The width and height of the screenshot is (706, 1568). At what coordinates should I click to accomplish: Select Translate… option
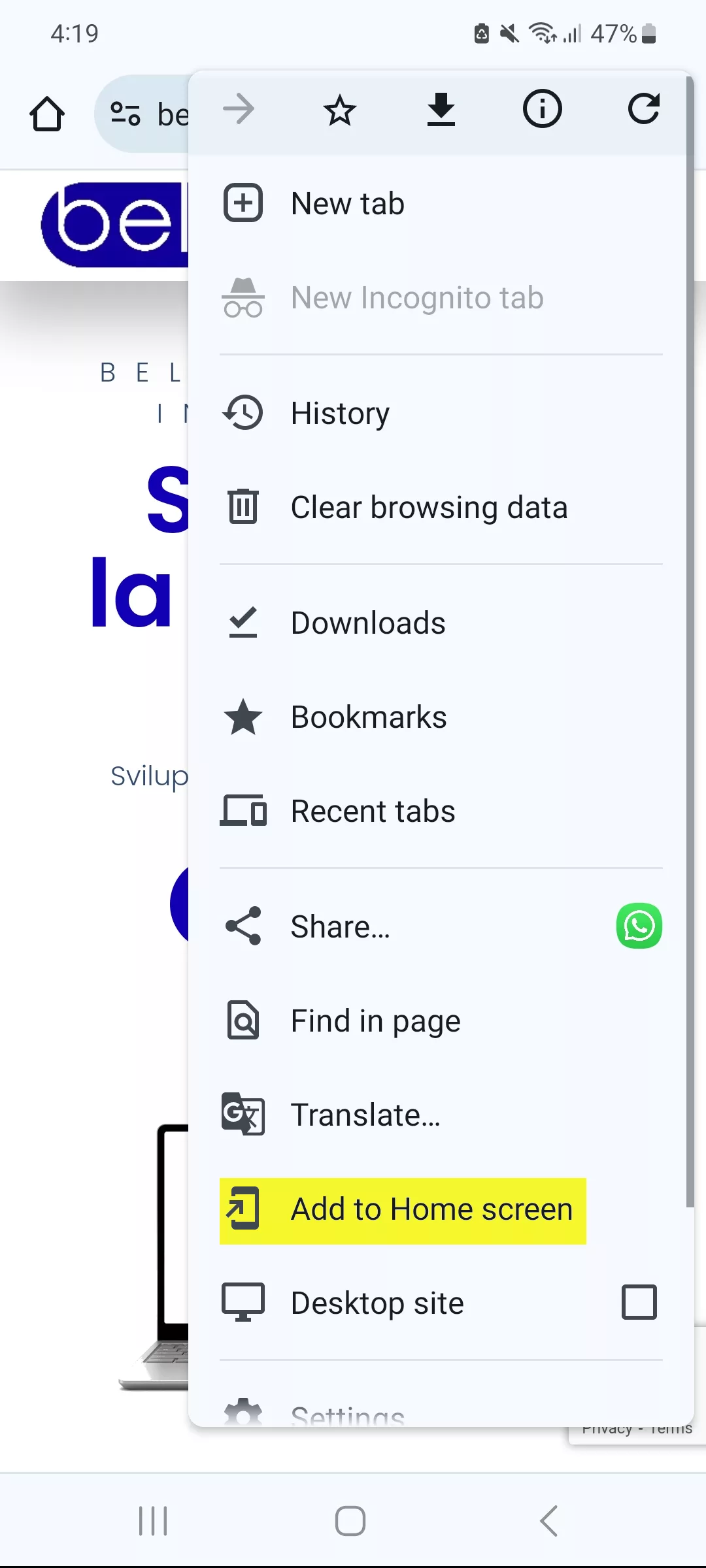pos(441,1115)
